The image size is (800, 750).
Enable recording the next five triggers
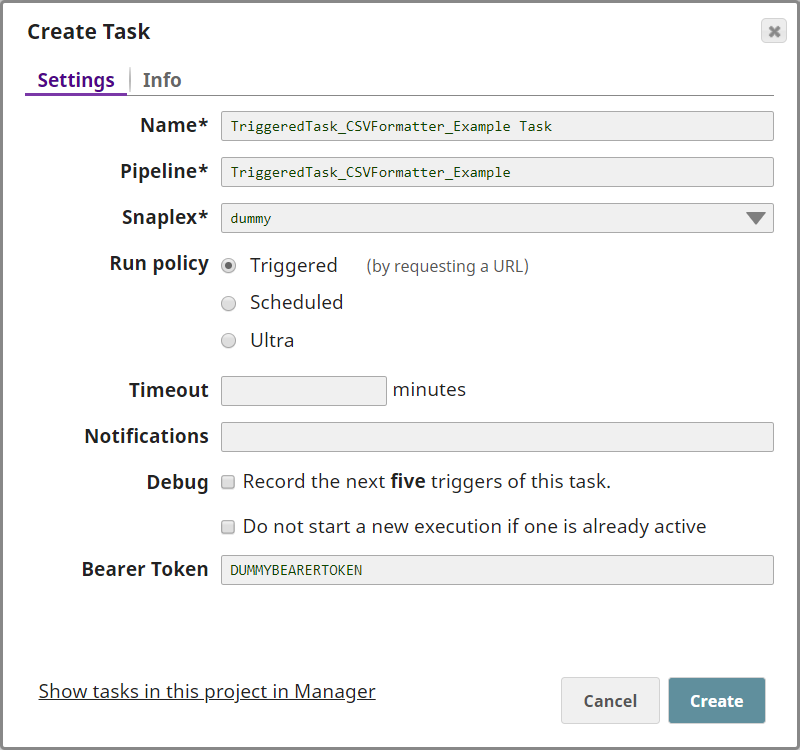(x=228, y=482)
